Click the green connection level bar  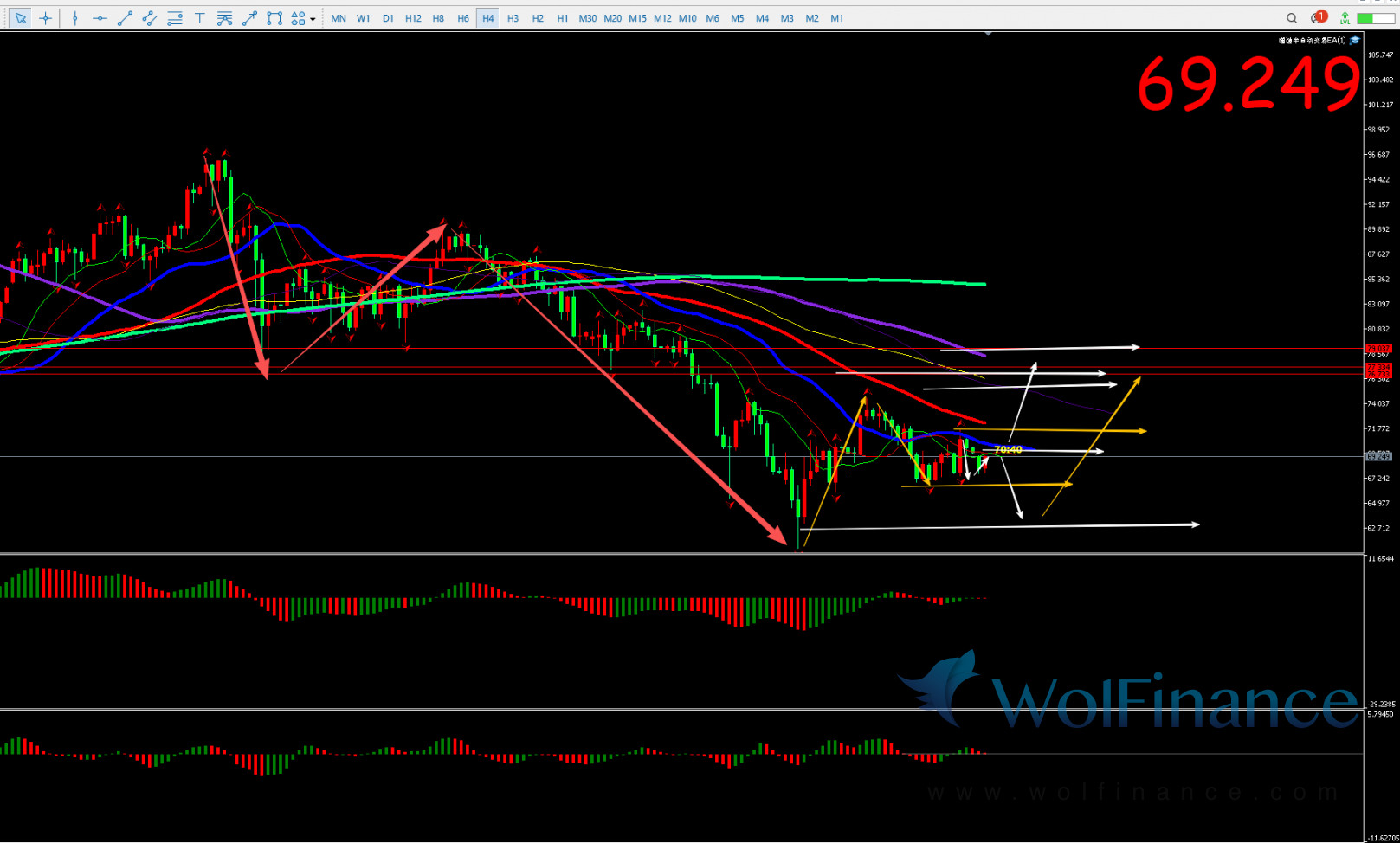coord(1375,18)
